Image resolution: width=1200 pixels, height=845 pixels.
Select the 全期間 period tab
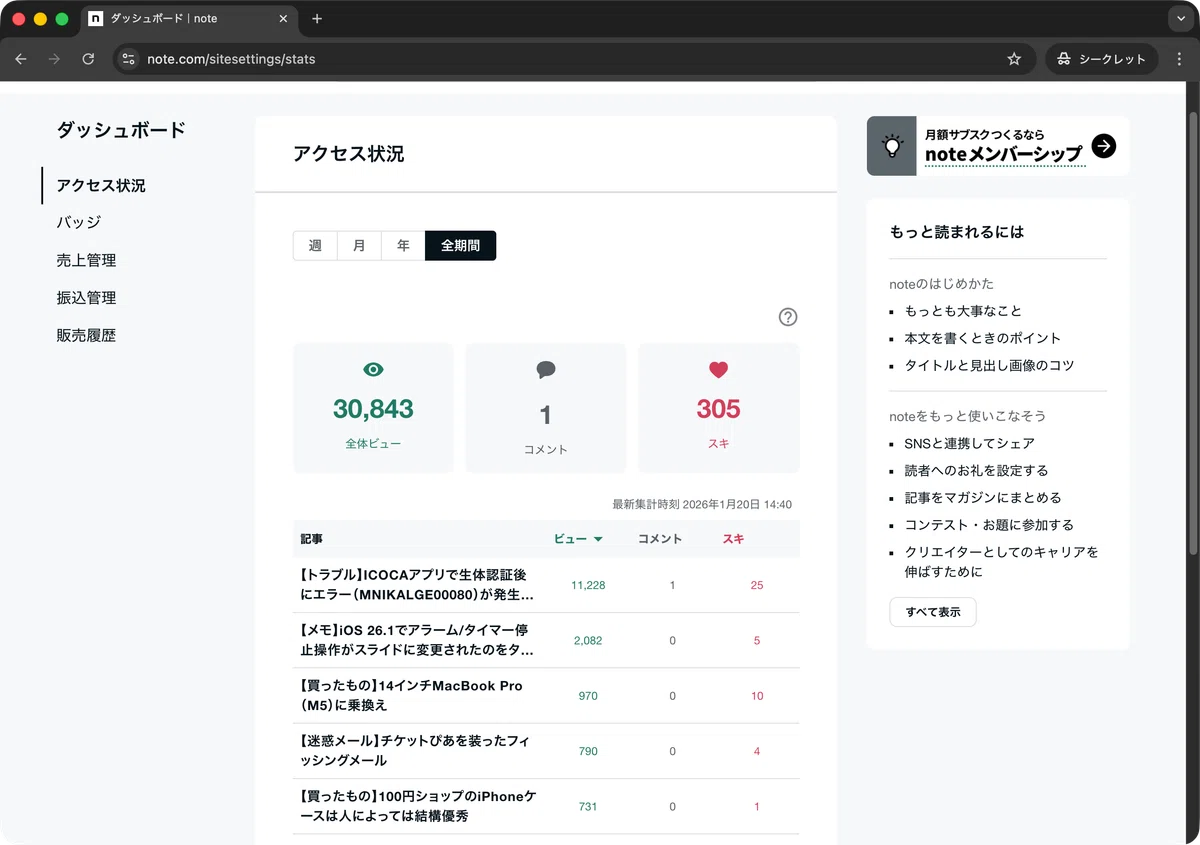pyautogui.click(x=460, y=245)
